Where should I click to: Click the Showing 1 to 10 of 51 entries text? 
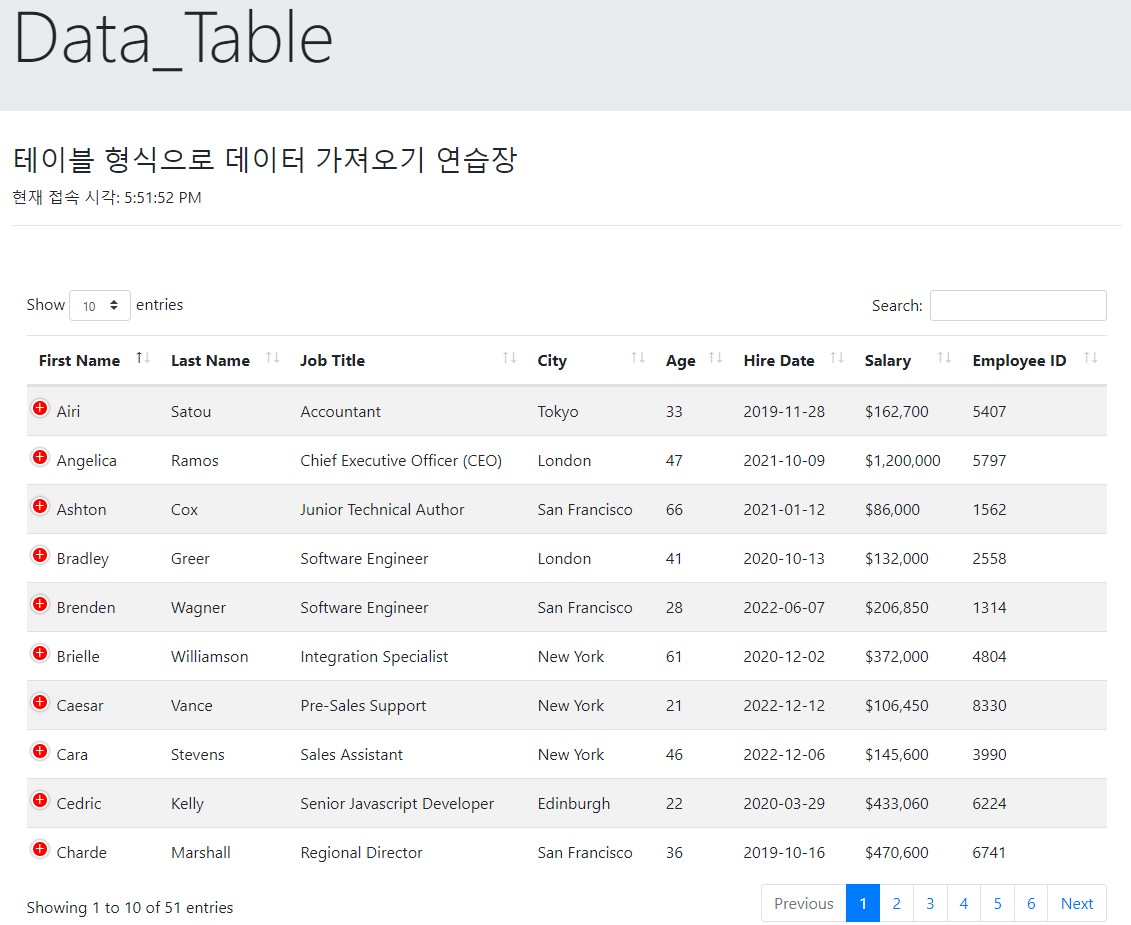(130, 908)
